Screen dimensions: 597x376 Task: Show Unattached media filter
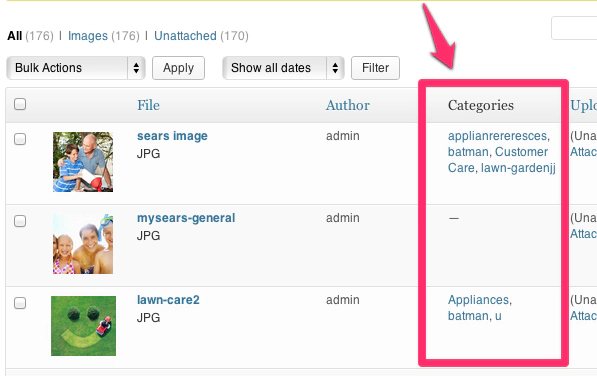(x=185, y=36)
